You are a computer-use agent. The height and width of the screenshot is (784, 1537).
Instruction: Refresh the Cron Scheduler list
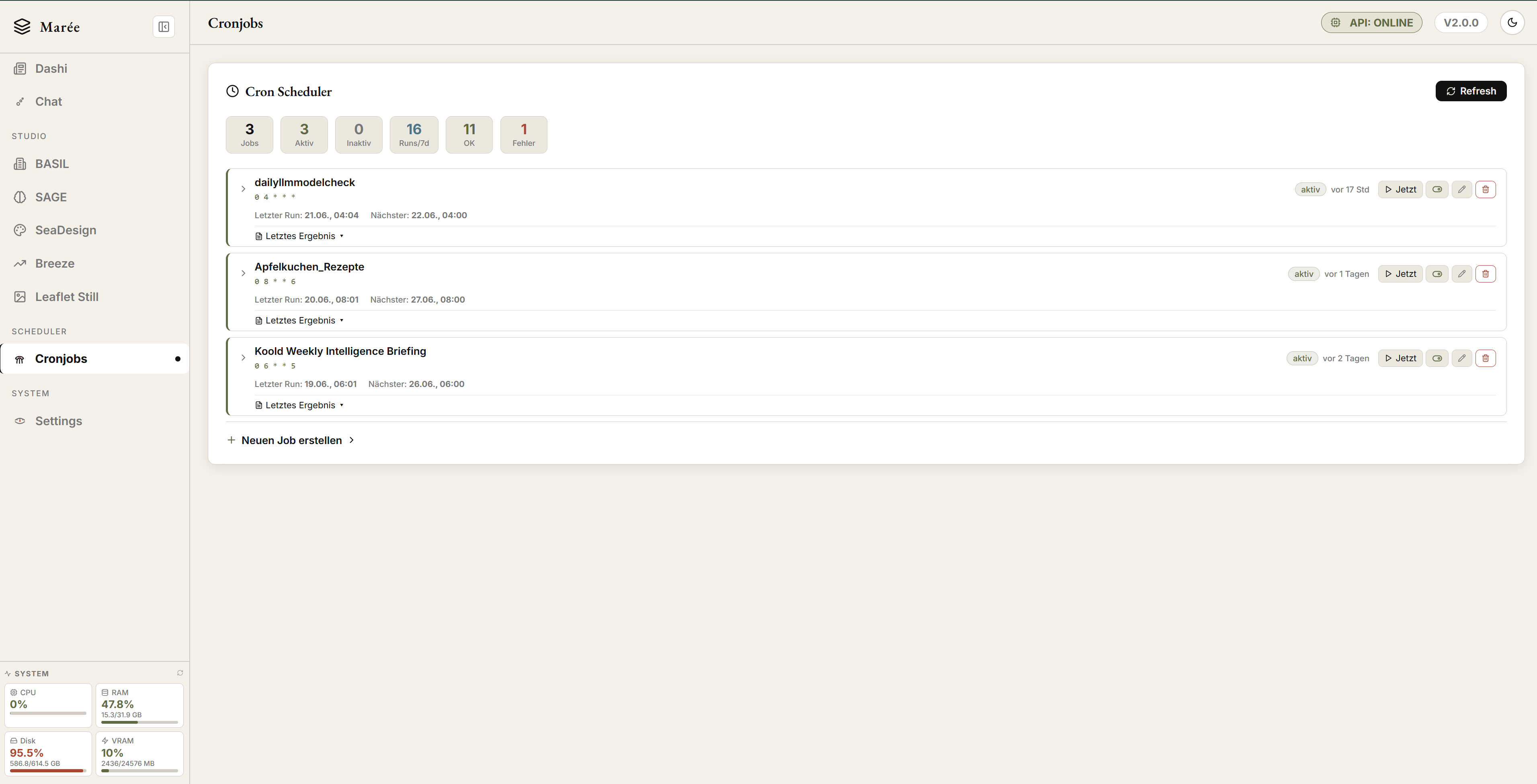click(x=1471, y=91)
